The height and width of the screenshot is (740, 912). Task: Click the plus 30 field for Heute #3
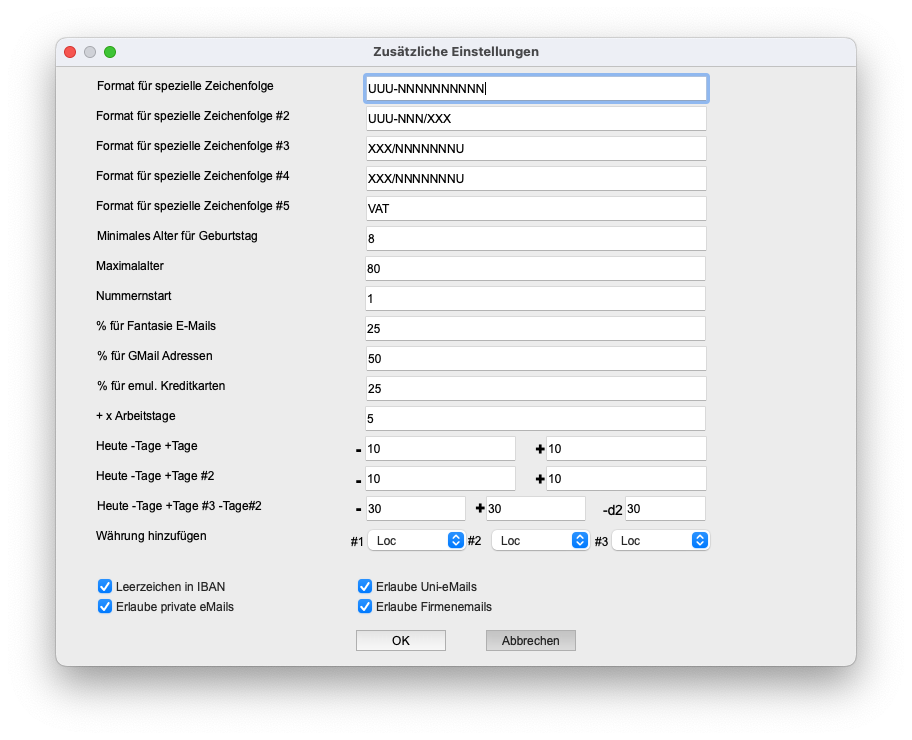536,508
